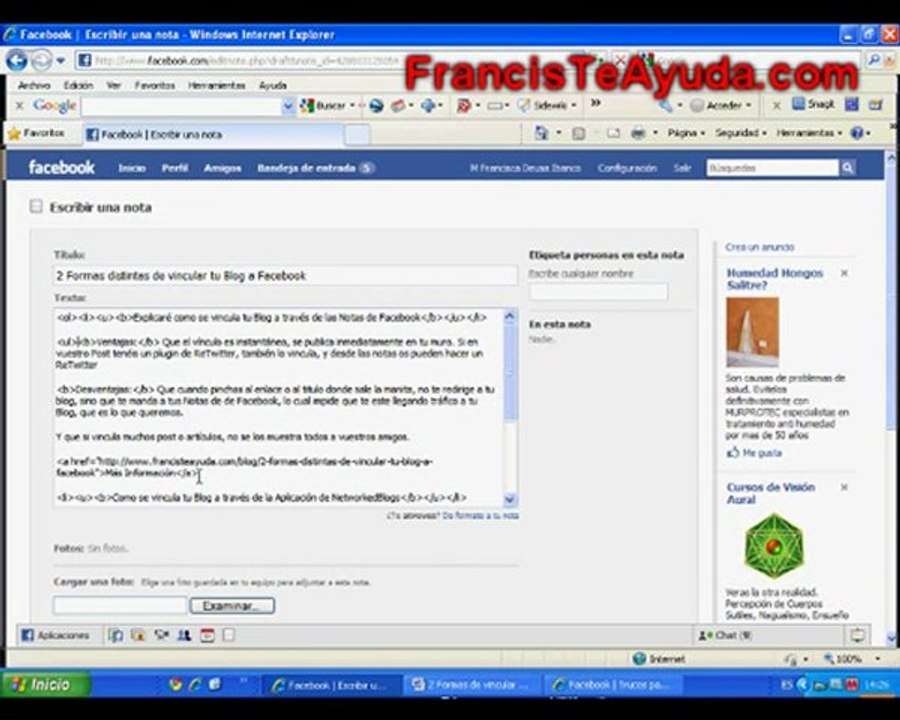Screen dimensions: 900x720
Task: Click the blue Help question mark icon
Action: [x=857, y=133]
